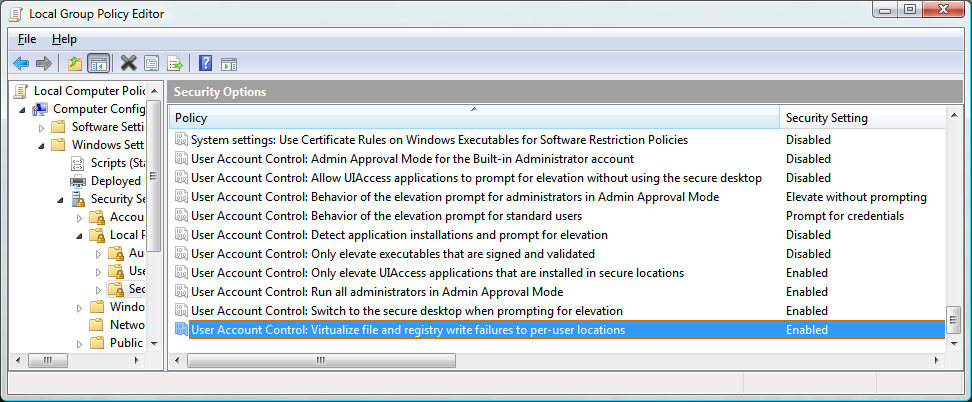Open the blue Help question mark icon
972x402 pixels.
pyautogui.click(x=206, y=63)
